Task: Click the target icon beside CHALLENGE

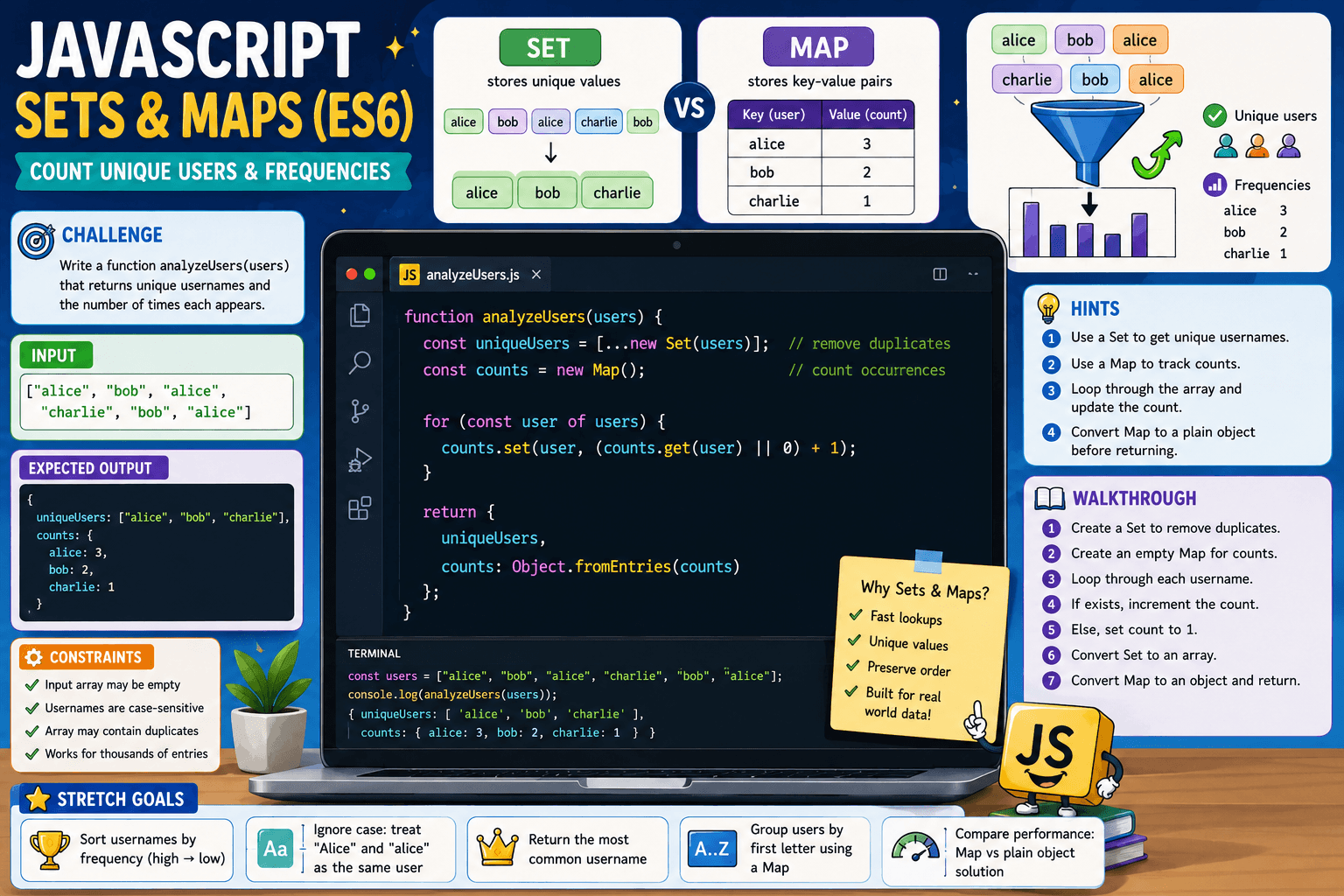Action: click(36, 240)
